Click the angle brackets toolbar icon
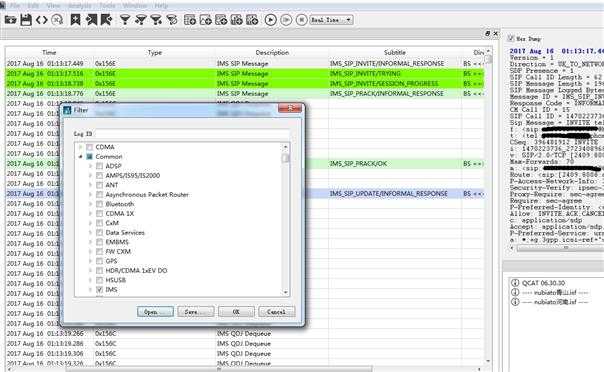The width and height of the screenshot is (604, 372). 42,20
